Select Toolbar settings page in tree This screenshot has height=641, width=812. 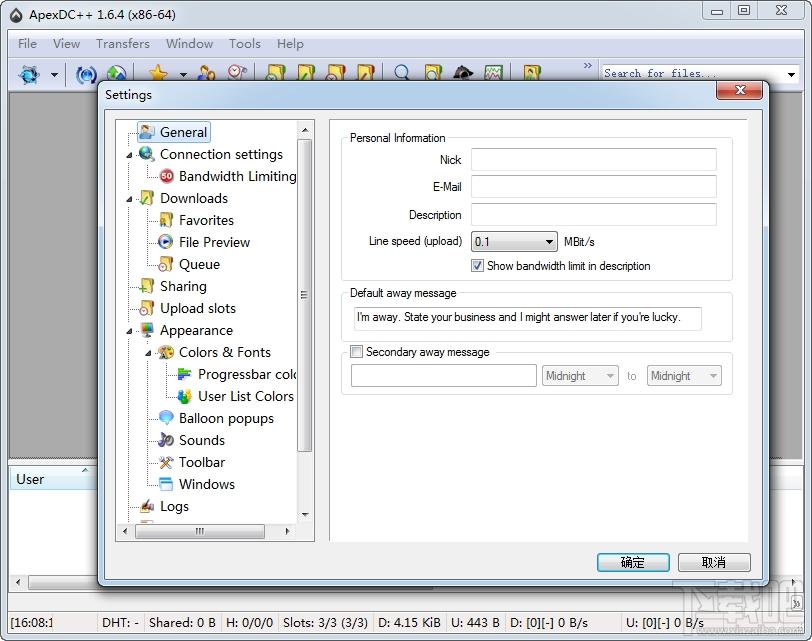tap(201, 462)
